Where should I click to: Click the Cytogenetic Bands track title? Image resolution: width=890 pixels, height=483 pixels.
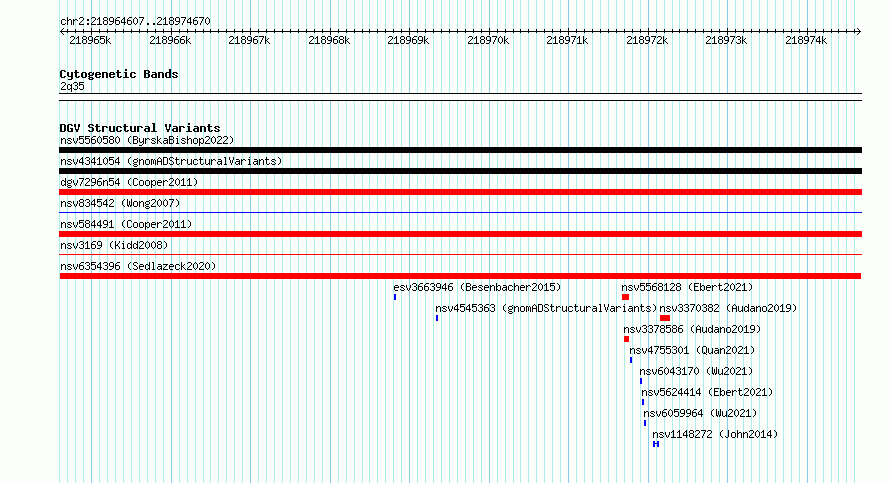pos(119,74)
